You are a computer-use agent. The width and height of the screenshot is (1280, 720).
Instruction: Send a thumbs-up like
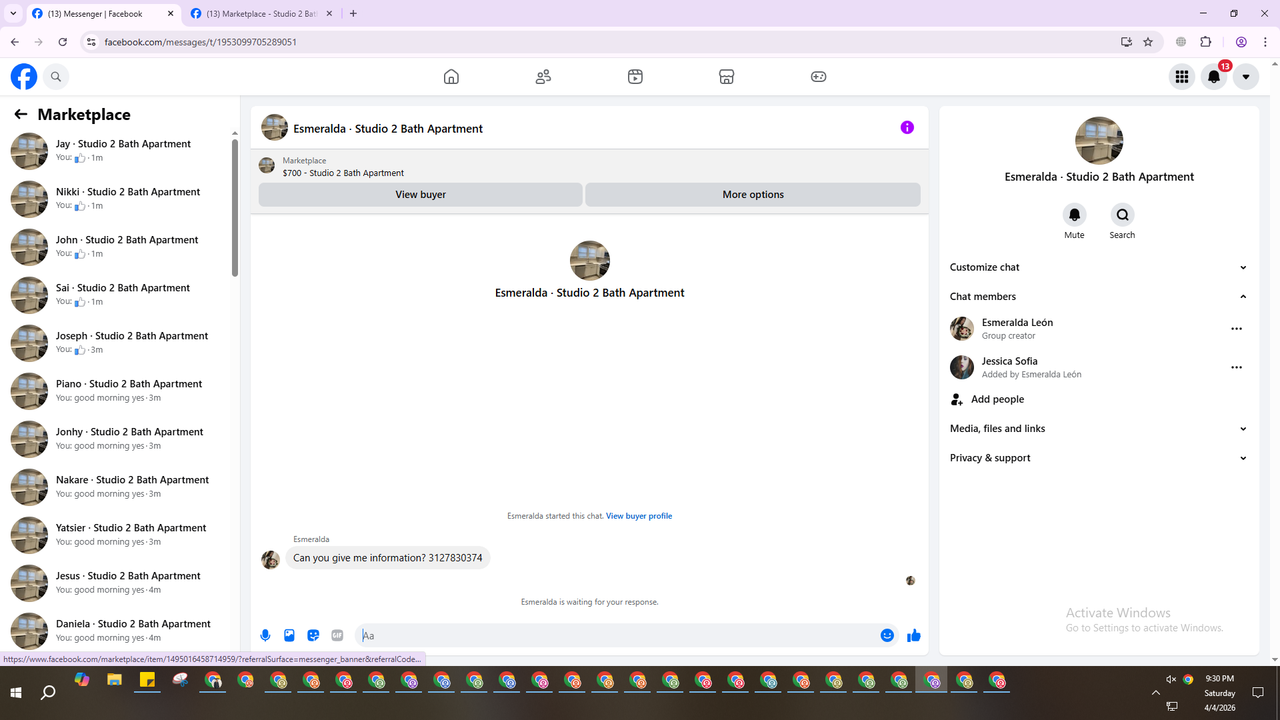(913, 635)
